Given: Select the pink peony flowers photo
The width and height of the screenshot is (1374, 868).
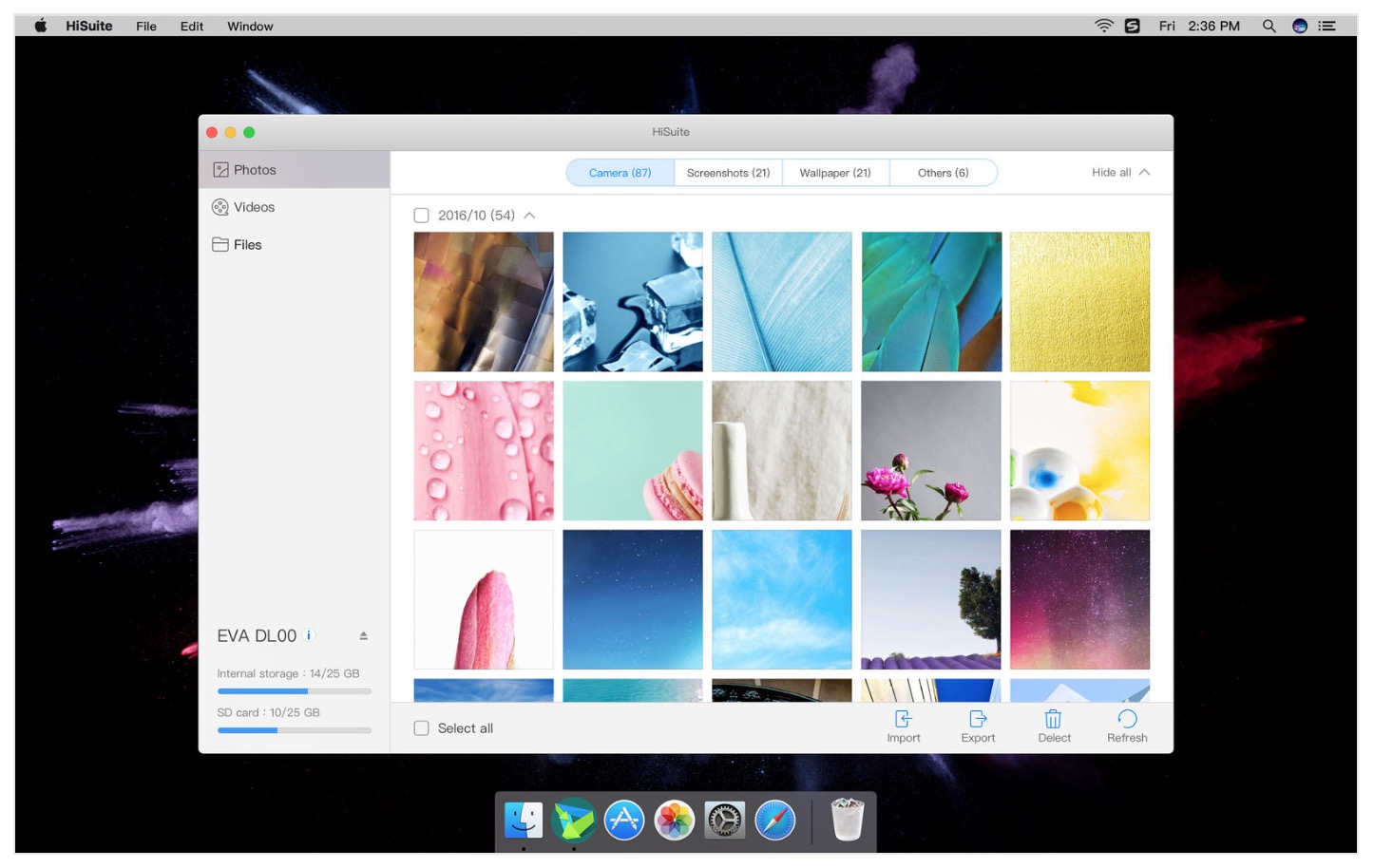Looking at the screenshot, I should coord(931,451).
